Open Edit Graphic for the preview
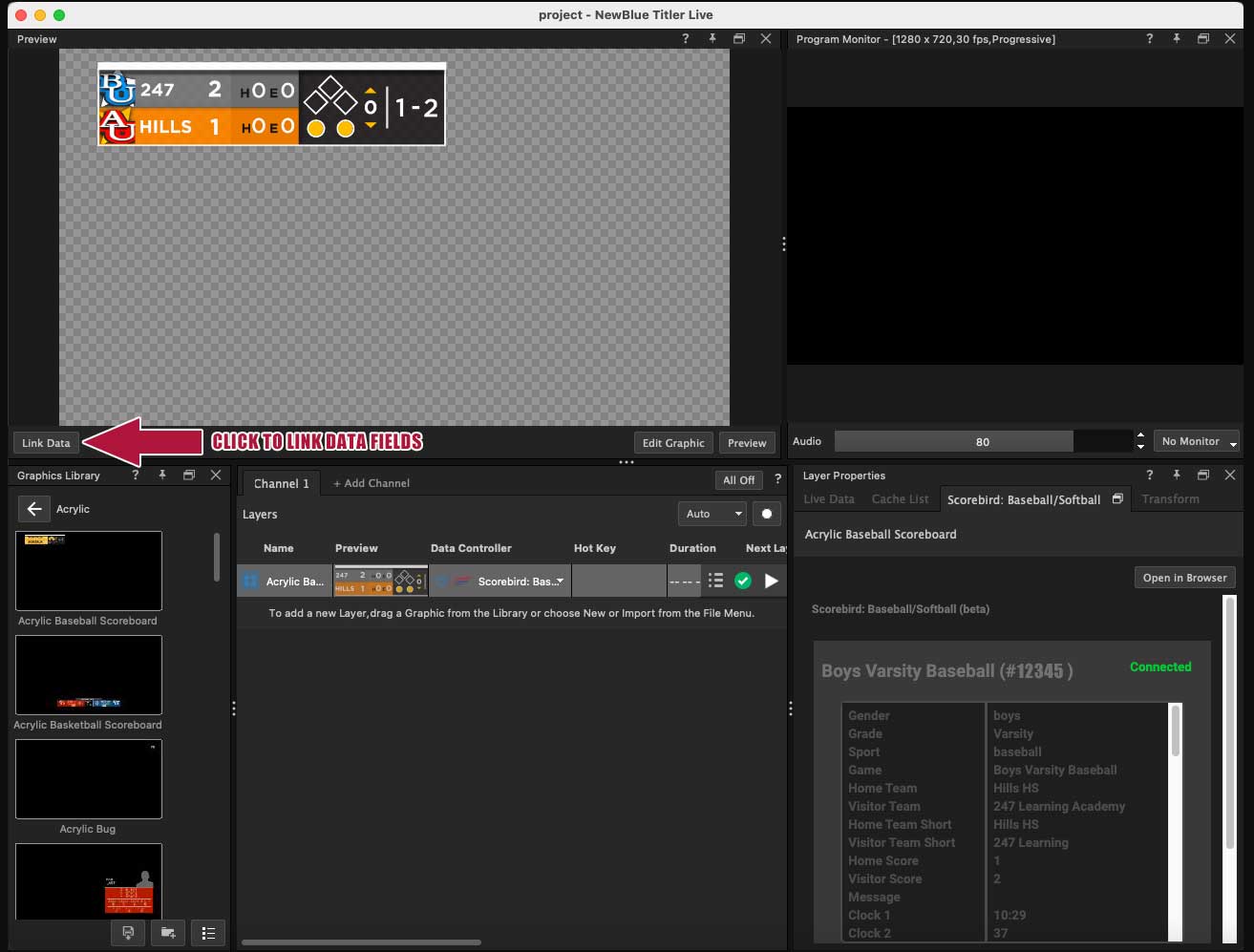1254x952 pixels. (673, 443)
